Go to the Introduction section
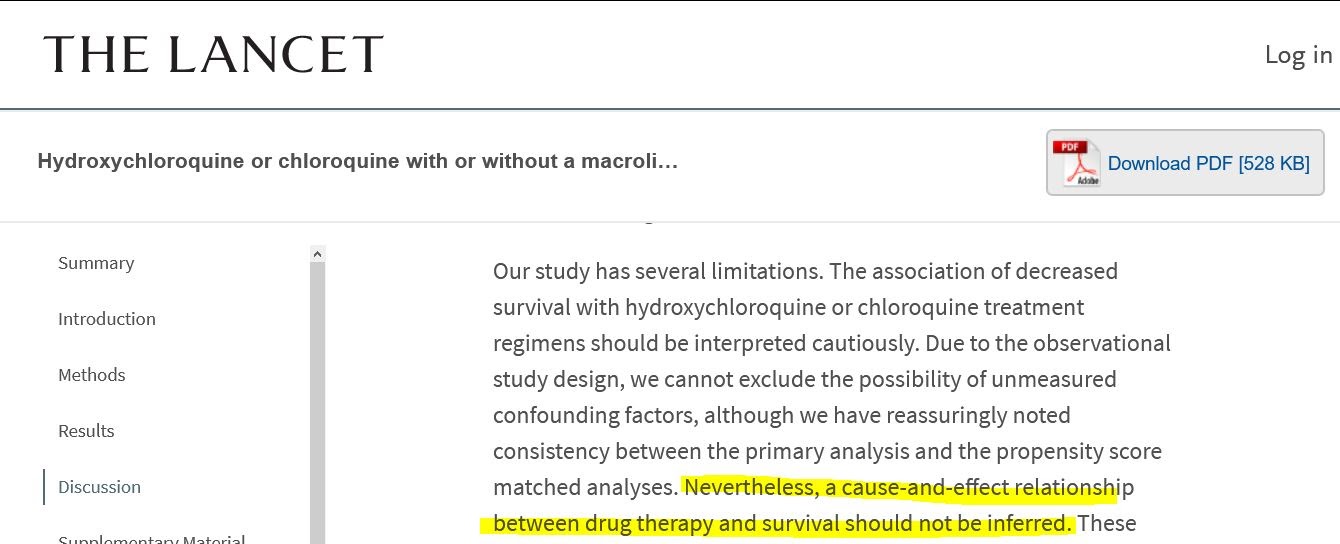The height and width of the screenshot is (544, 1340). pos(107,319)
